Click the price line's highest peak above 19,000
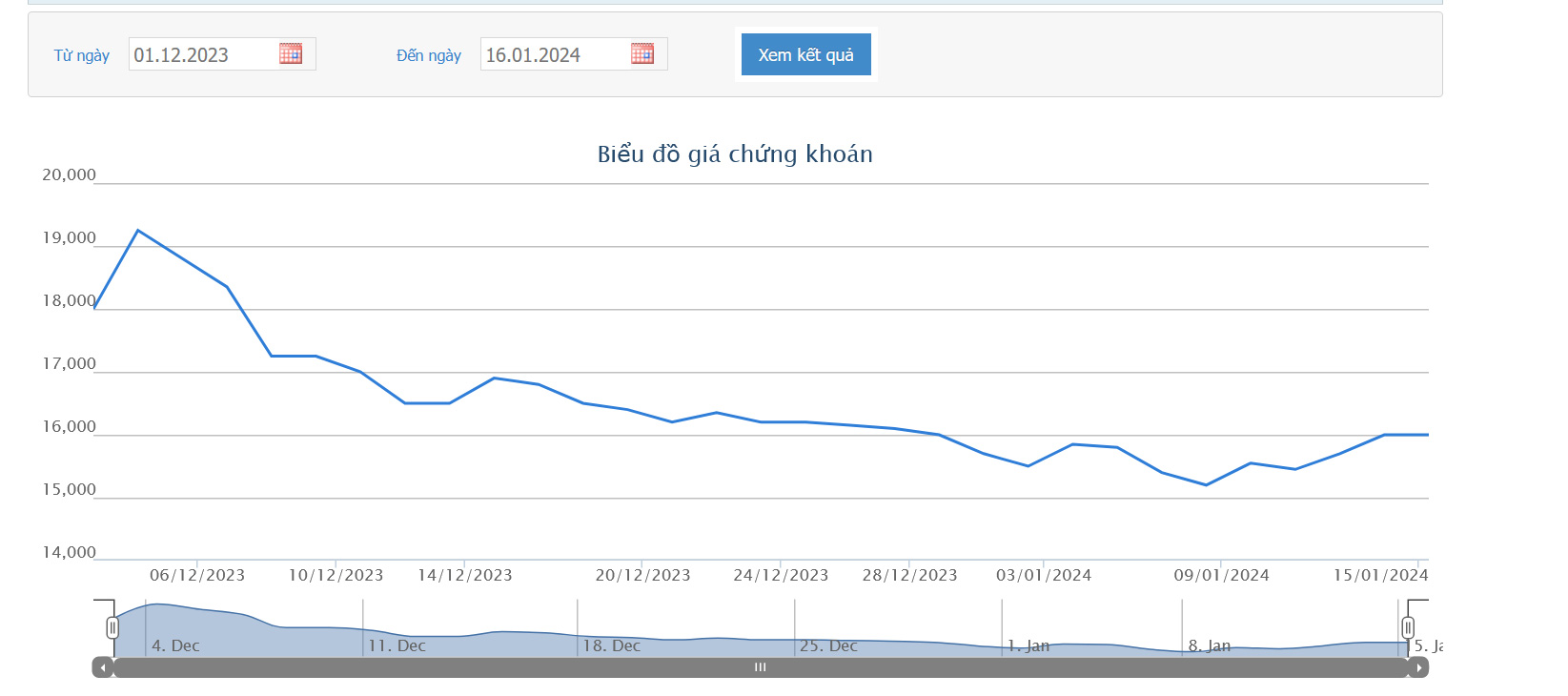 (x=138, y=231)
